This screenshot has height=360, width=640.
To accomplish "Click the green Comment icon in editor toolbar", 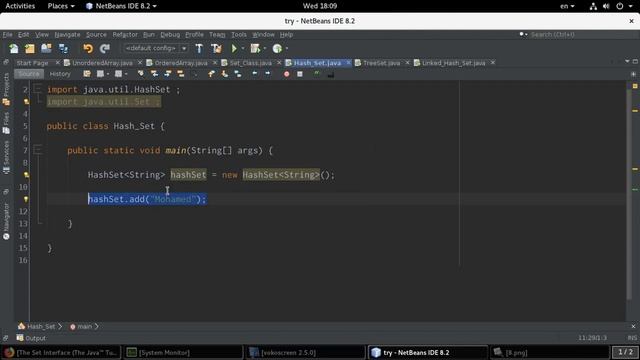I will pyautogui.click(x=317, y=74).
